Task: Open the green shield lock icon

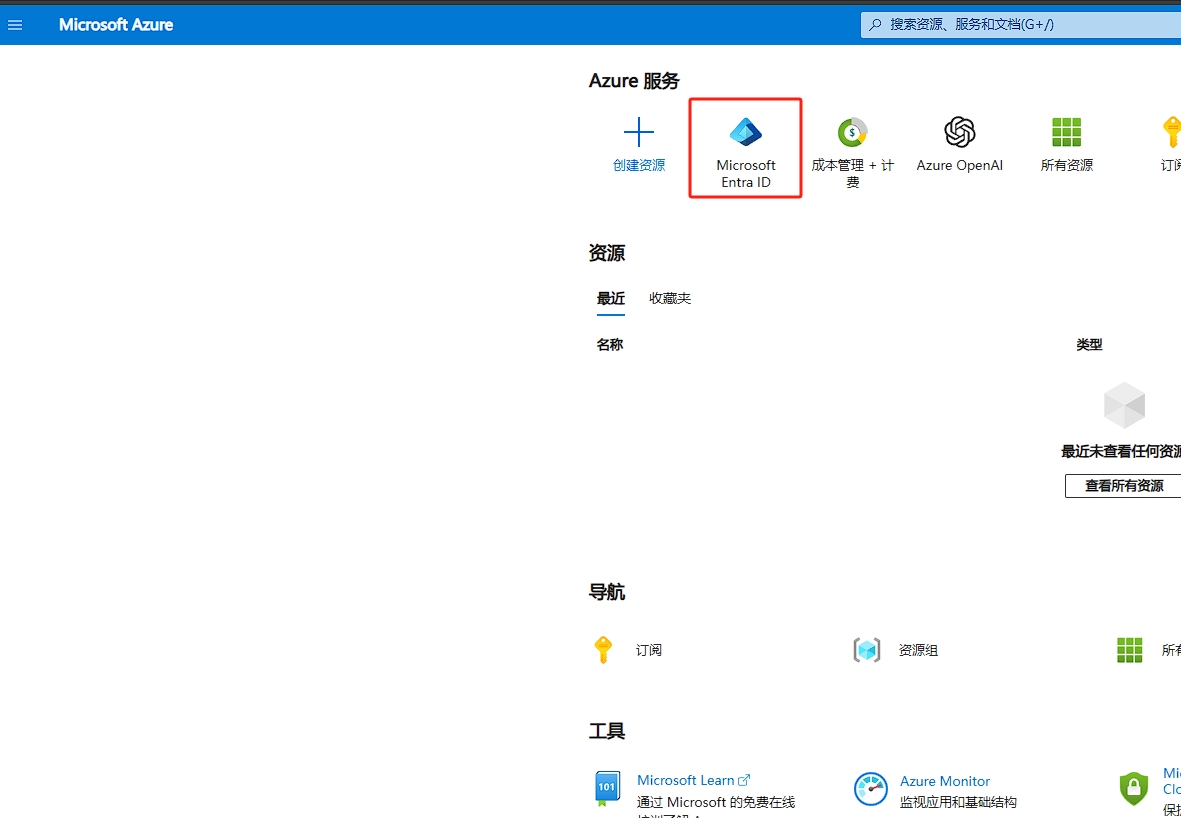Action: coord(1134,789)
